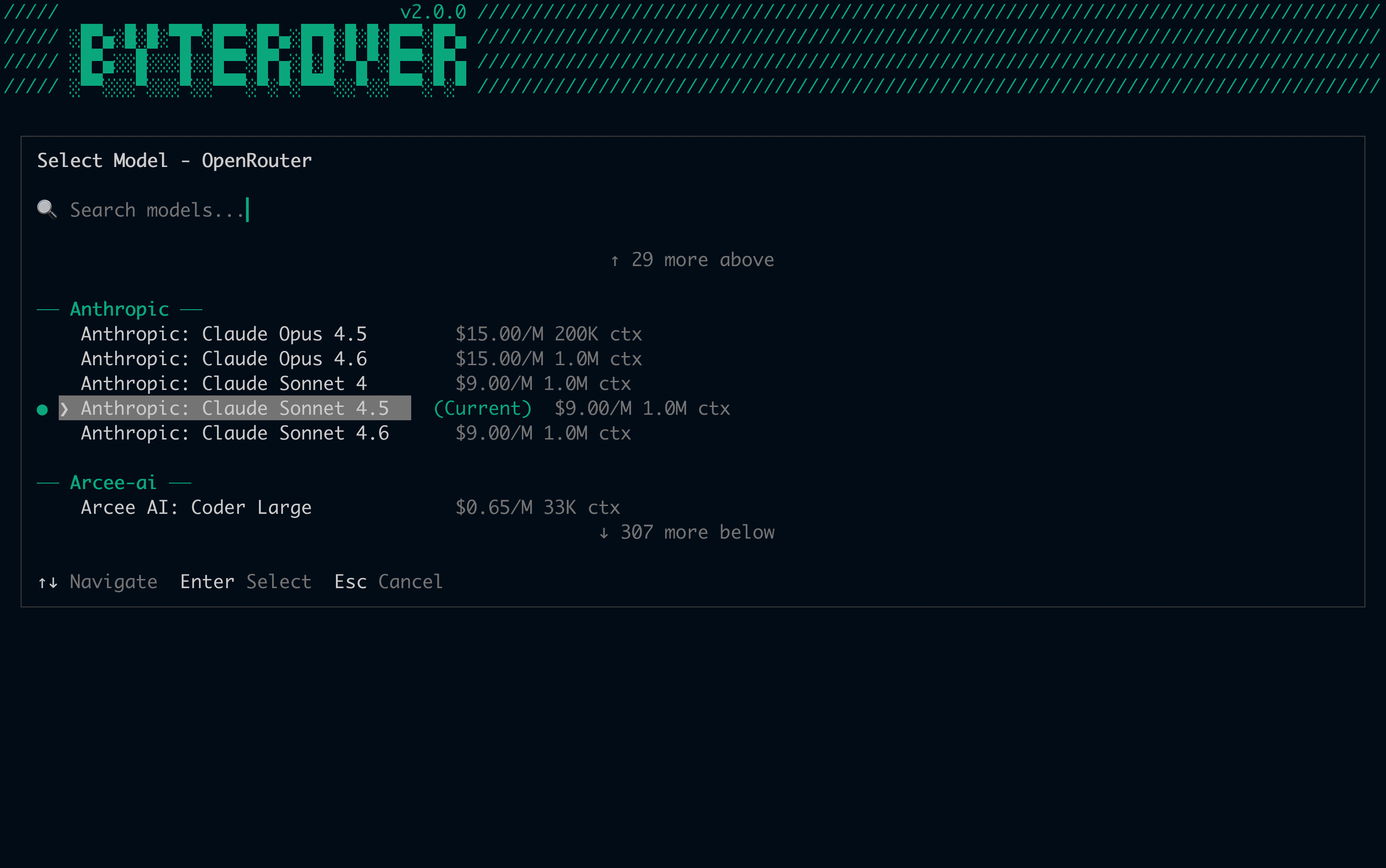Image resolution: width=1386 pixels, height=868 pixels.
Task: Click the Anthropic group header
Action: [119, 309]
